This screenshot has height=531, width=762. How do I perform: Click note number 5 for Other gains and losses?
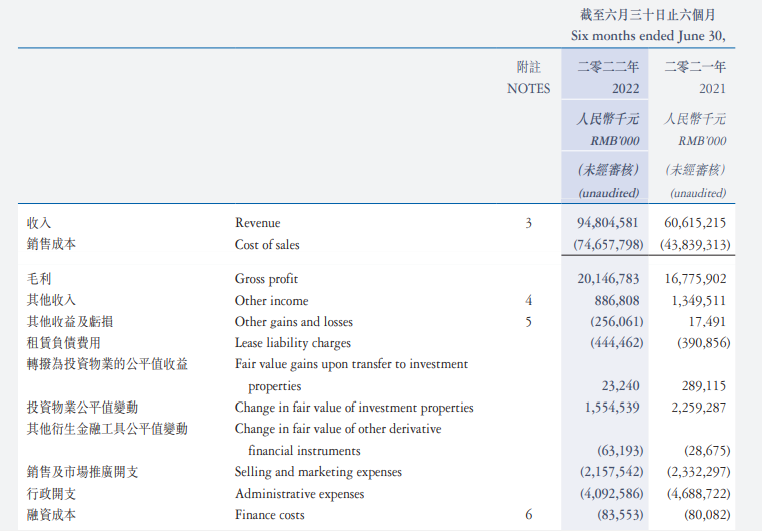point(529,322)
